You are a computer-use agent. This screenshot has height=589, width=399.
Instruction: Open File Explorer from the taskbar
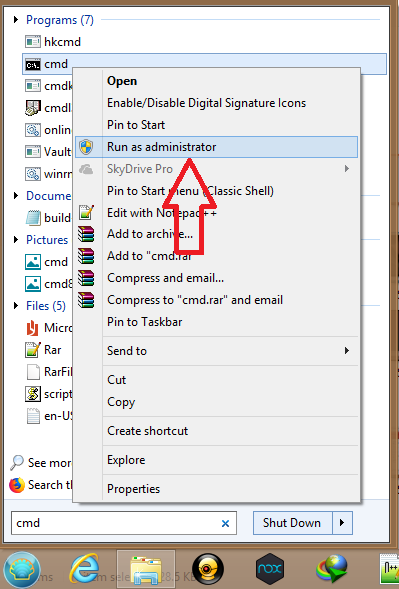(x=146, y=569)
